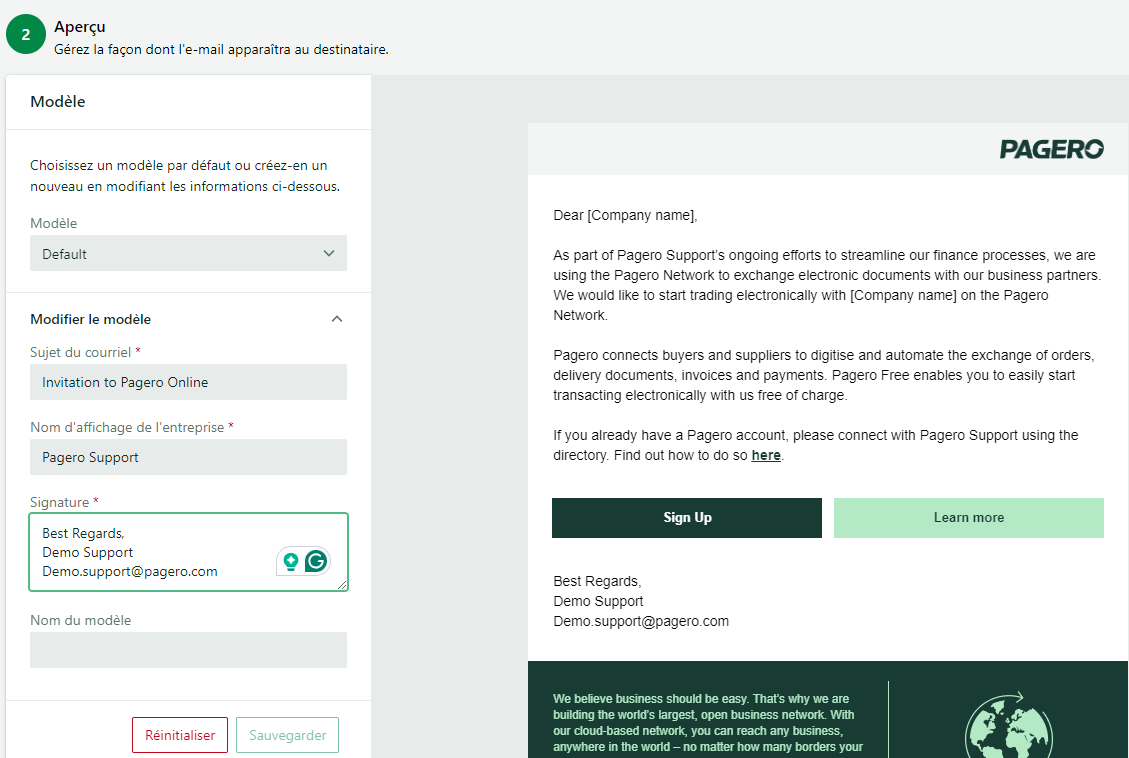Click the Sauvegarder button
Screen dimensions: 1129x758
tap(287, 735)
